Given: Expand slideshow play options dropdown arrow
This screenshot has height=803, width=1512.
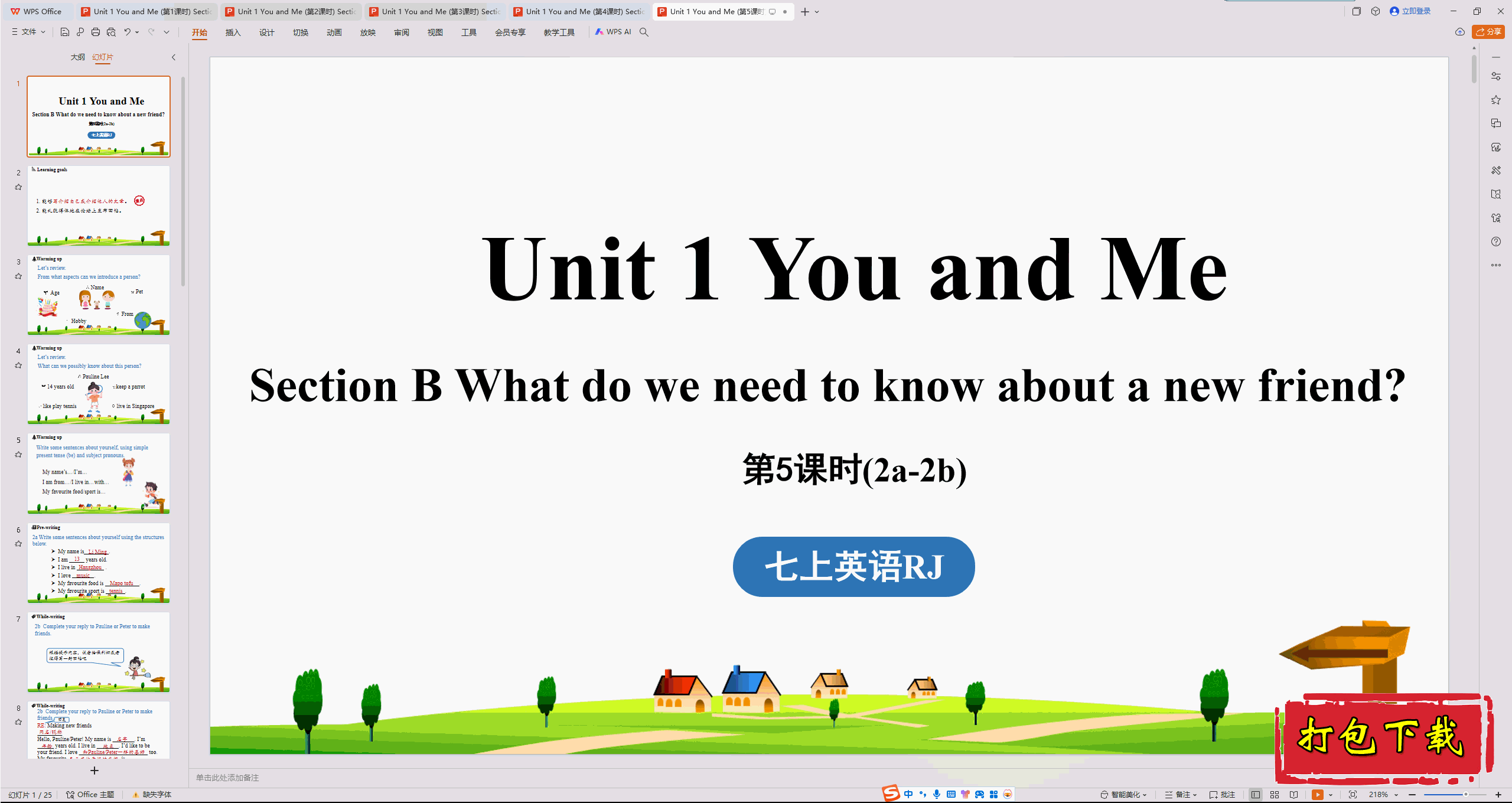Looking at the screenshot, I should (1331, 795).
